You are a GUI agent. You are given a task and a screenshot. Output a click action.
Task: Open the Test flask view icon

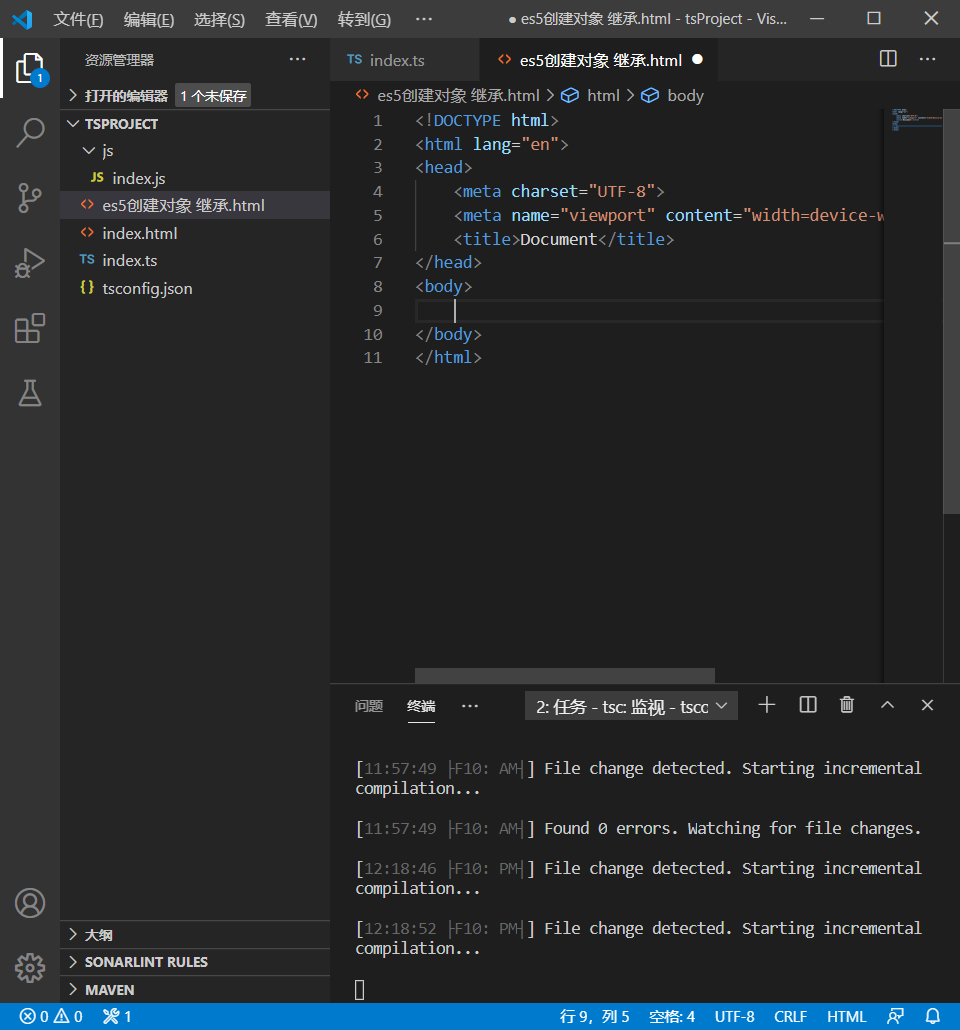click(x=30, y=393)
